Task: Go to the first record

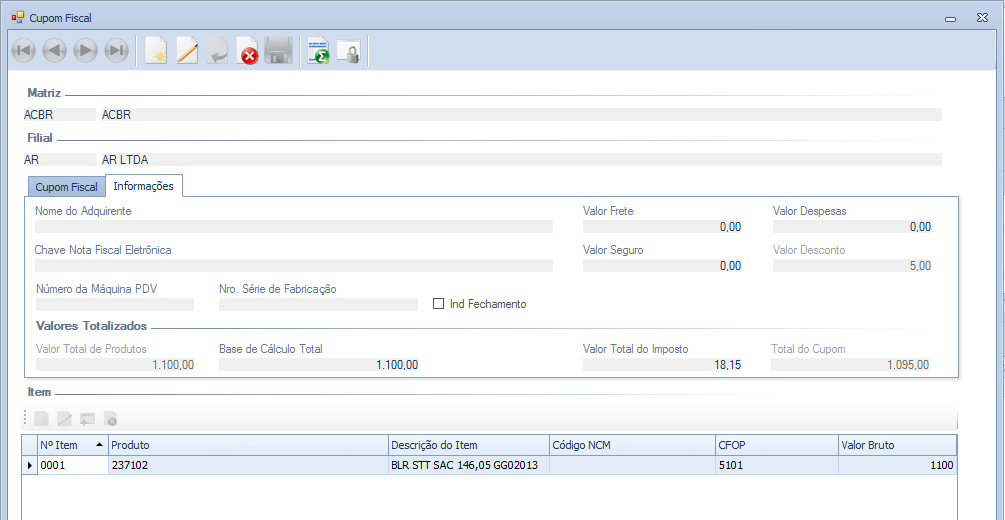Action: point(23,51)
